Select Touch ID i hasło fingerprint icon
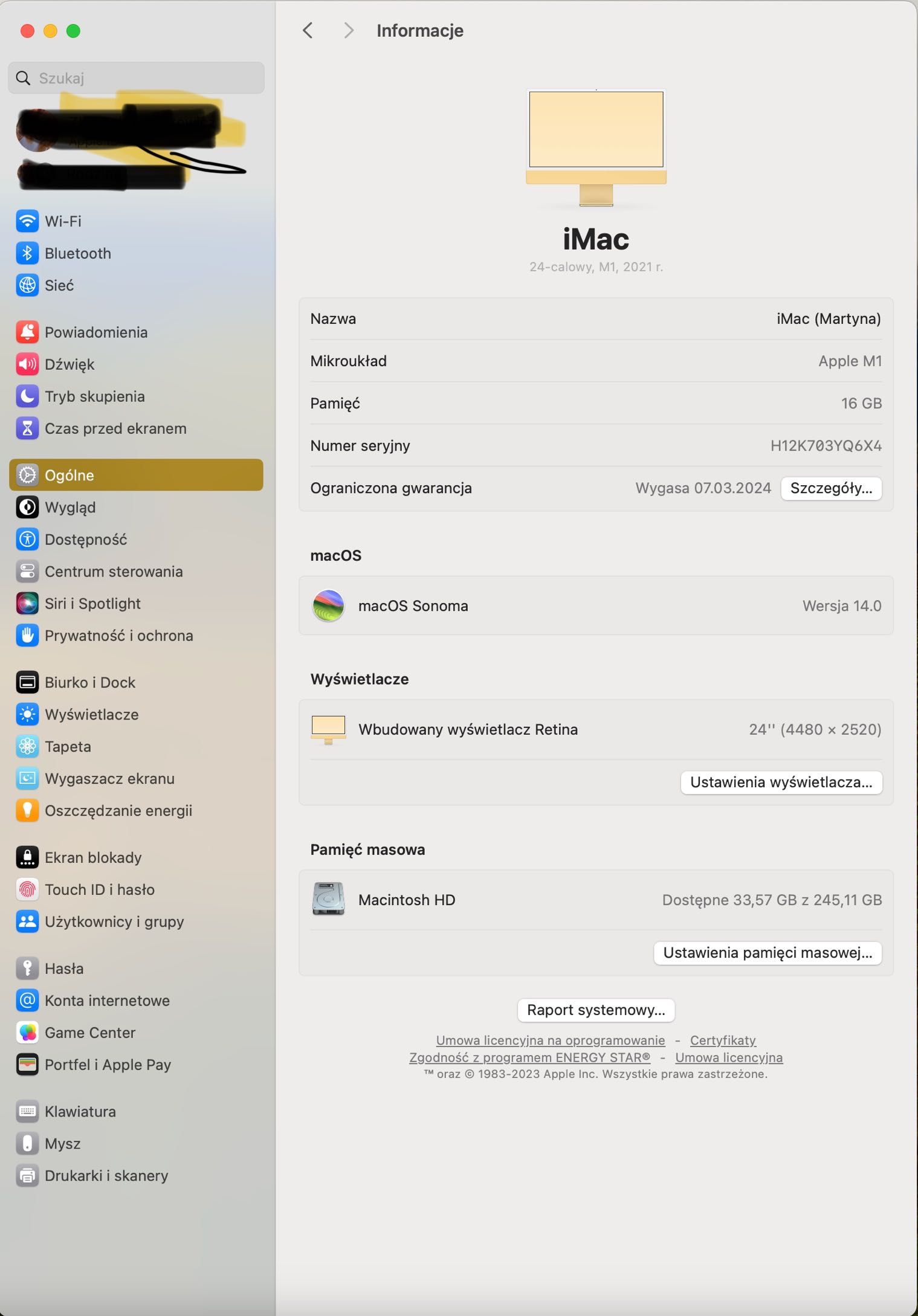918x1316 pixels. (x=27, y=890)
